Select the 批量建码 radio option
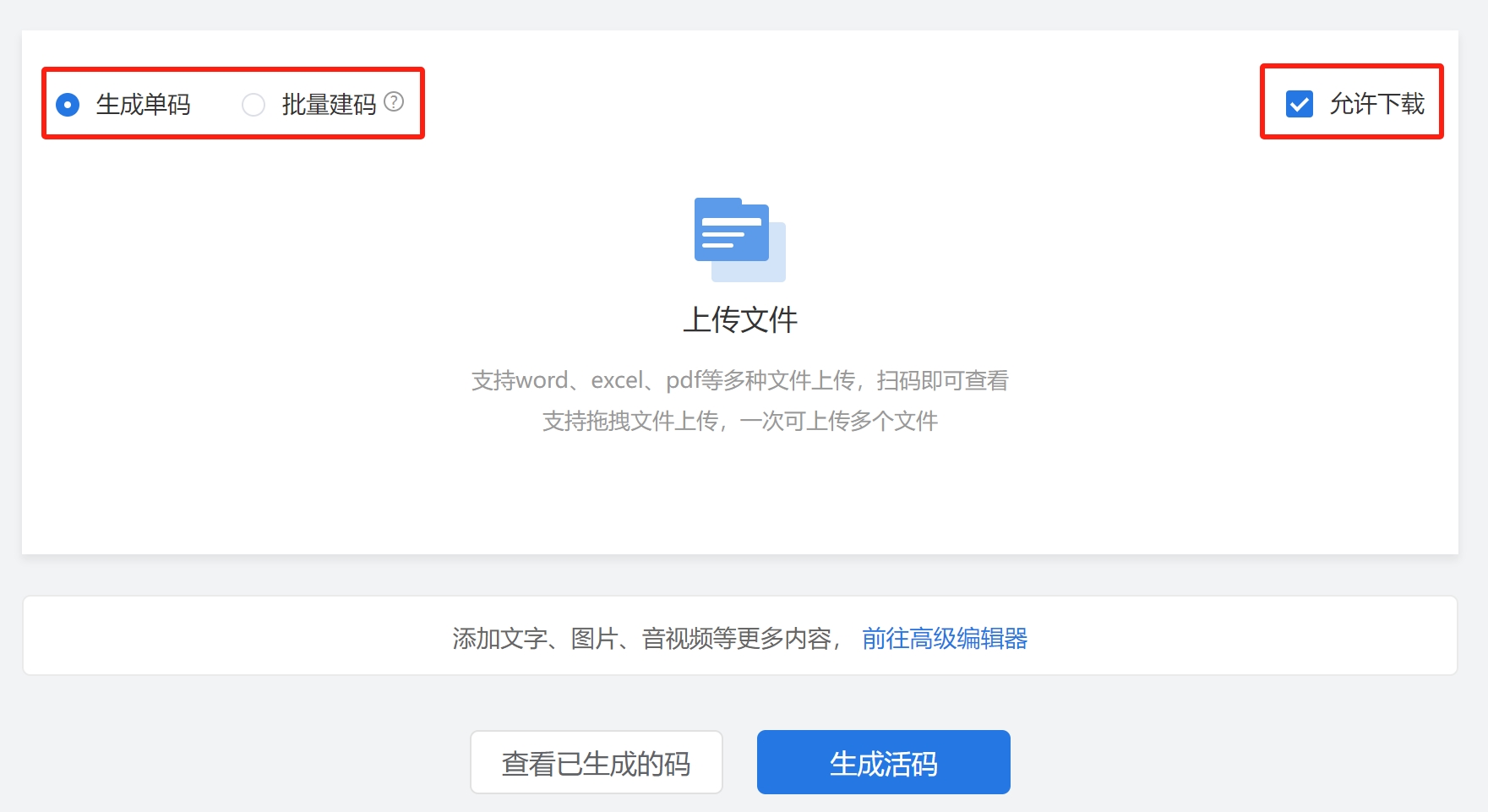Image resolution: width=1488 pixels, height=812 pixels. click(x=253, y=105)
